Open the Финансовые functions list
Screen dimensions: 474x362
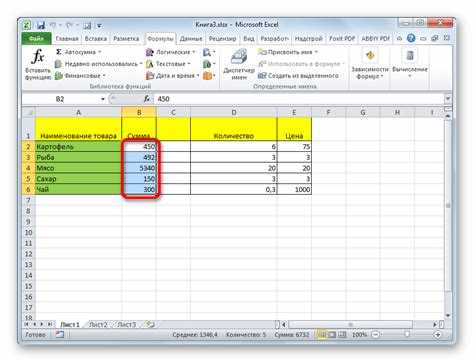coord(80,76)
